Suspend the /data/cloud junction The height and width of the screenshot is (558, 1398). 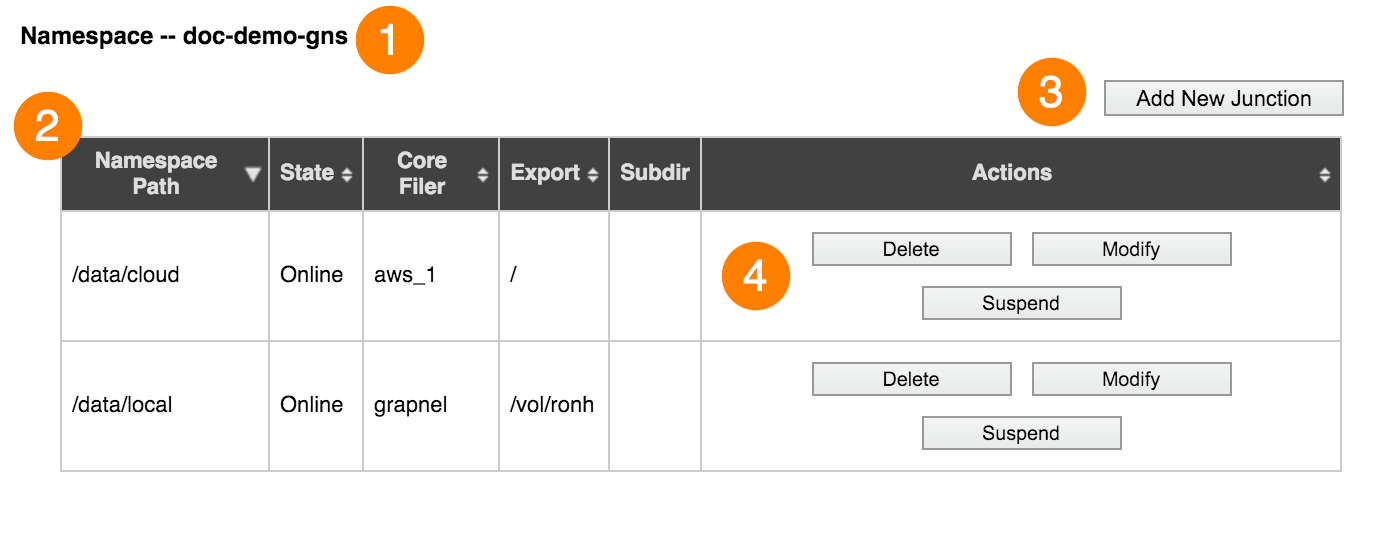1021,303
